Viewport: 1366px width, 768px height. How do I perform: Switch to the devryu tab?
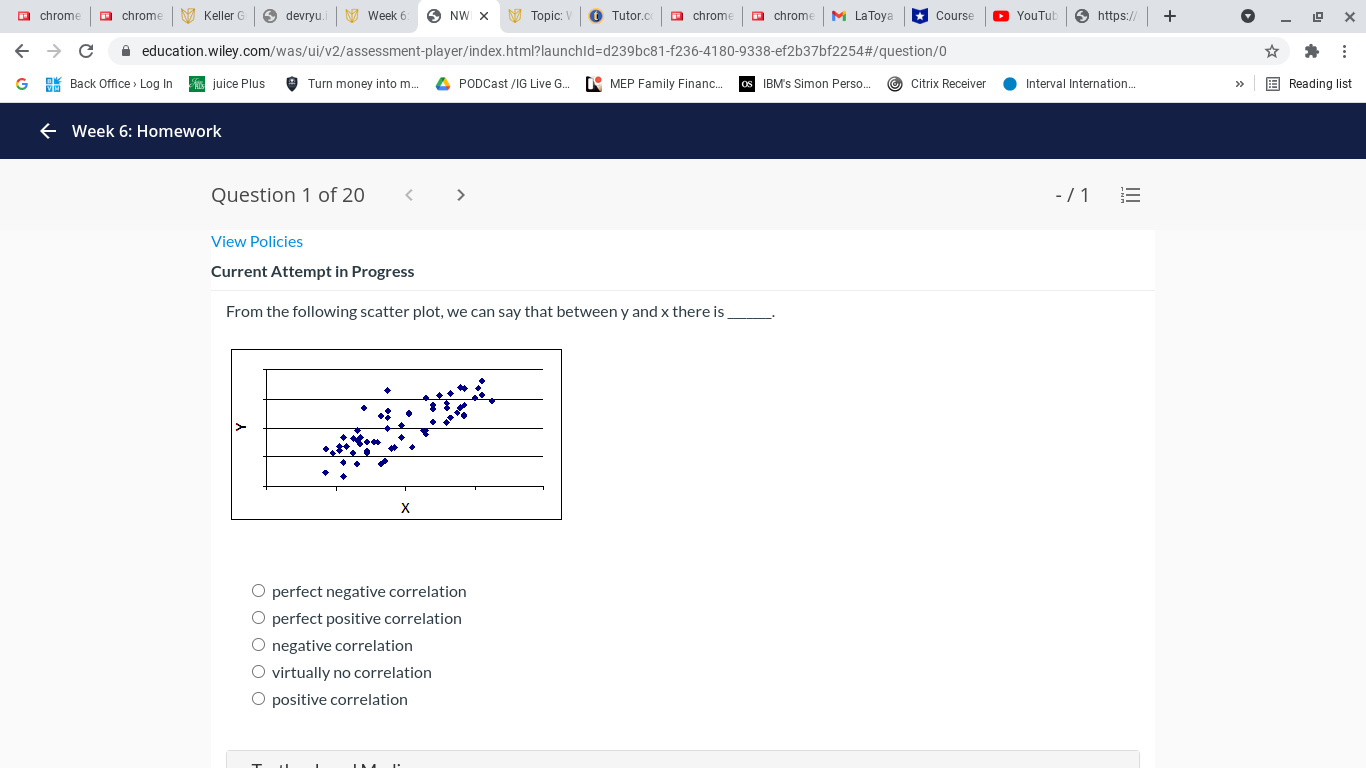click(x=294, y=16)
